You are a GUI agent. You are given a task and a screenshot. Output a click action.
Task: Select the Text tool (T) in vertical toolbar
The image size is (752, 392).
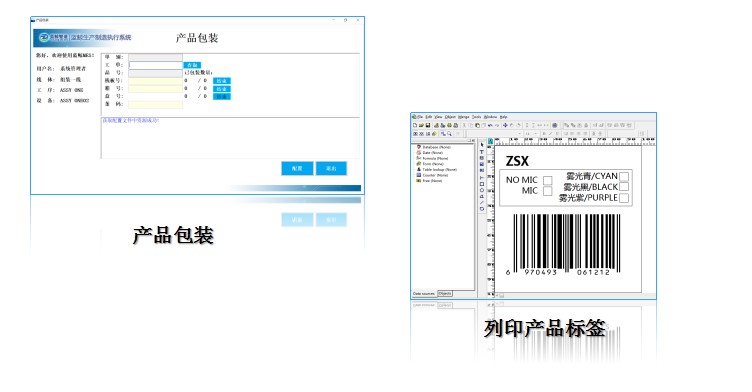click(482, 152)
